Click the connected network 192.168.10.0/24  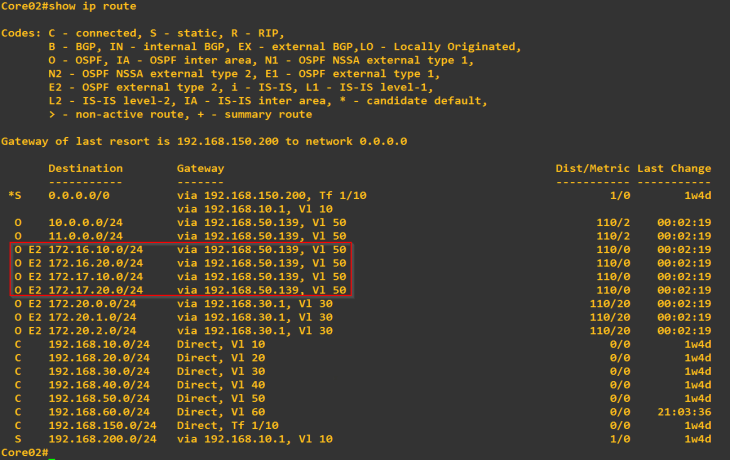[100, 343]
